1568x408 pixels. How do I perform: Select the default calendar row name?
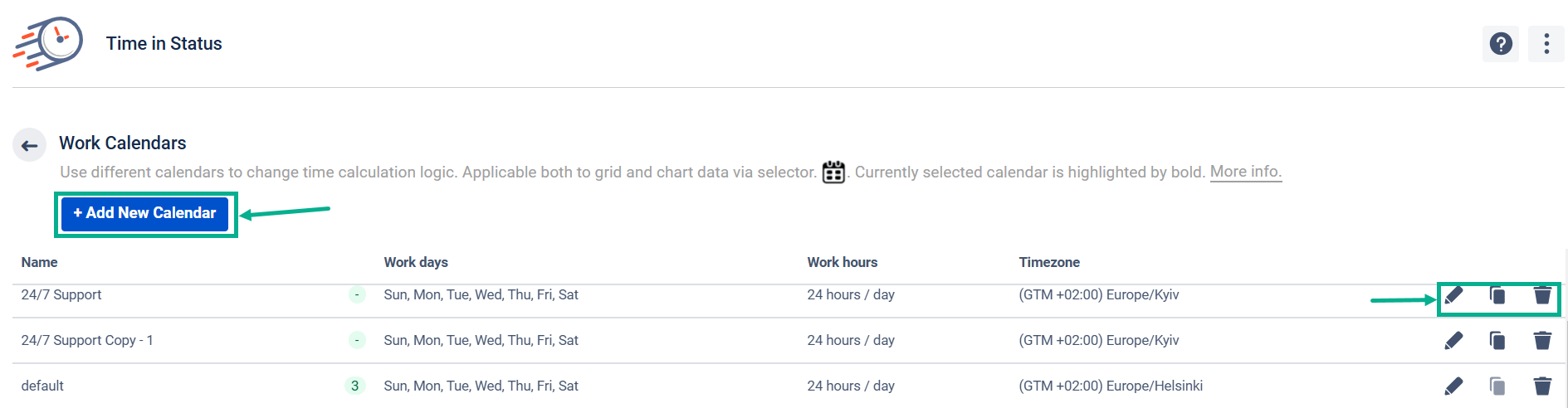coord(42,386)
